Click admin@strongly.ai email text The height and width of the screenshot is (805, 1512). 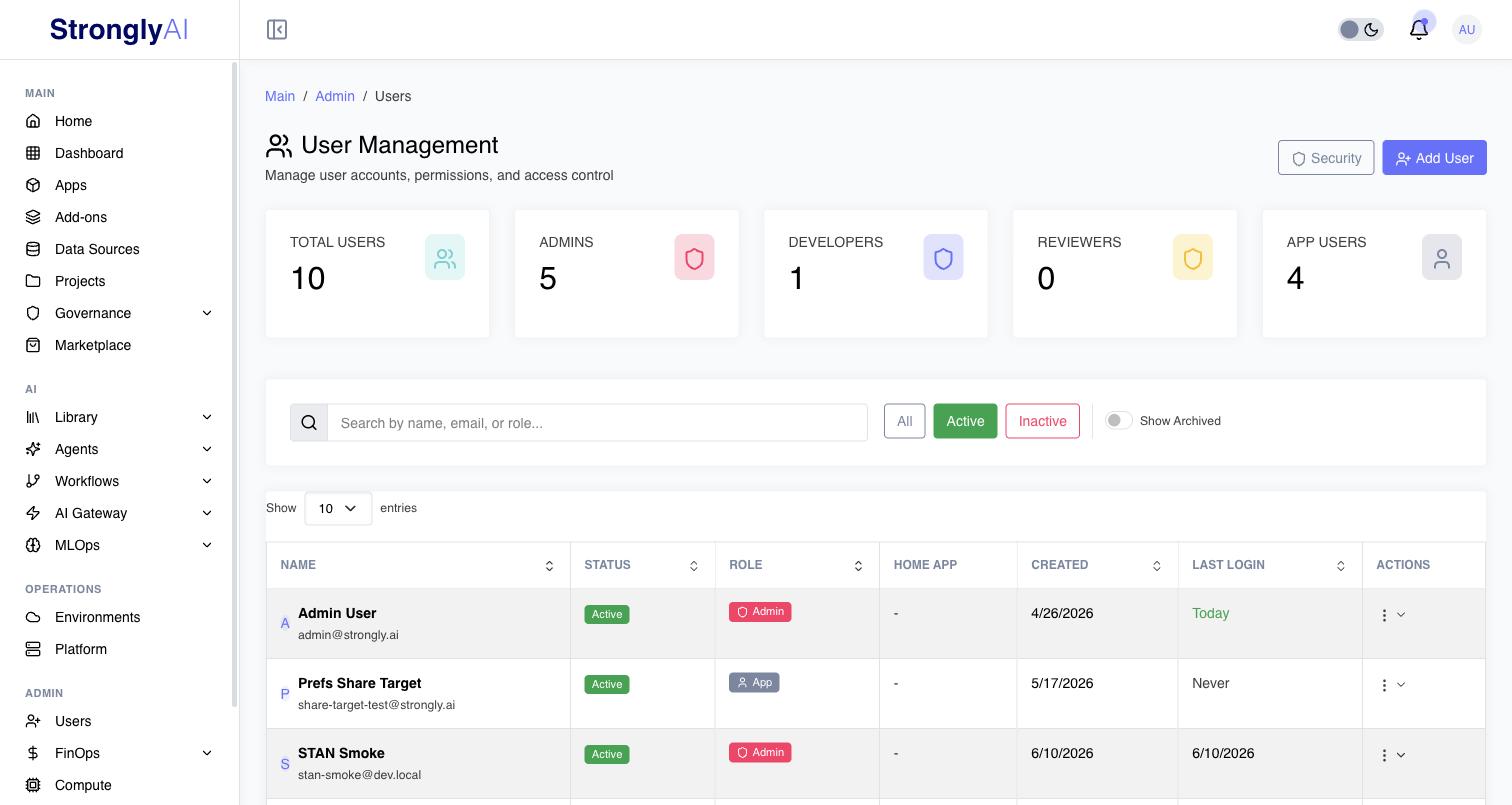coord(348,635)
